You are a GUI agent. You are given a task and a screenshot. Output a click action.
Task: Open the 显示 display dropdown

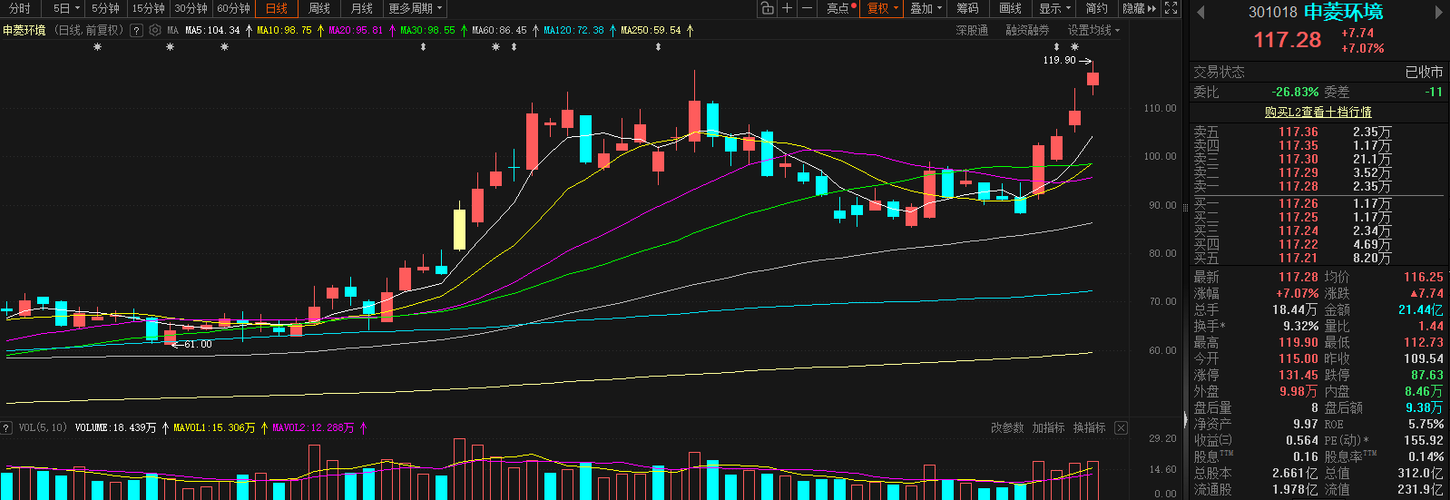click(x=1054, y=9)
